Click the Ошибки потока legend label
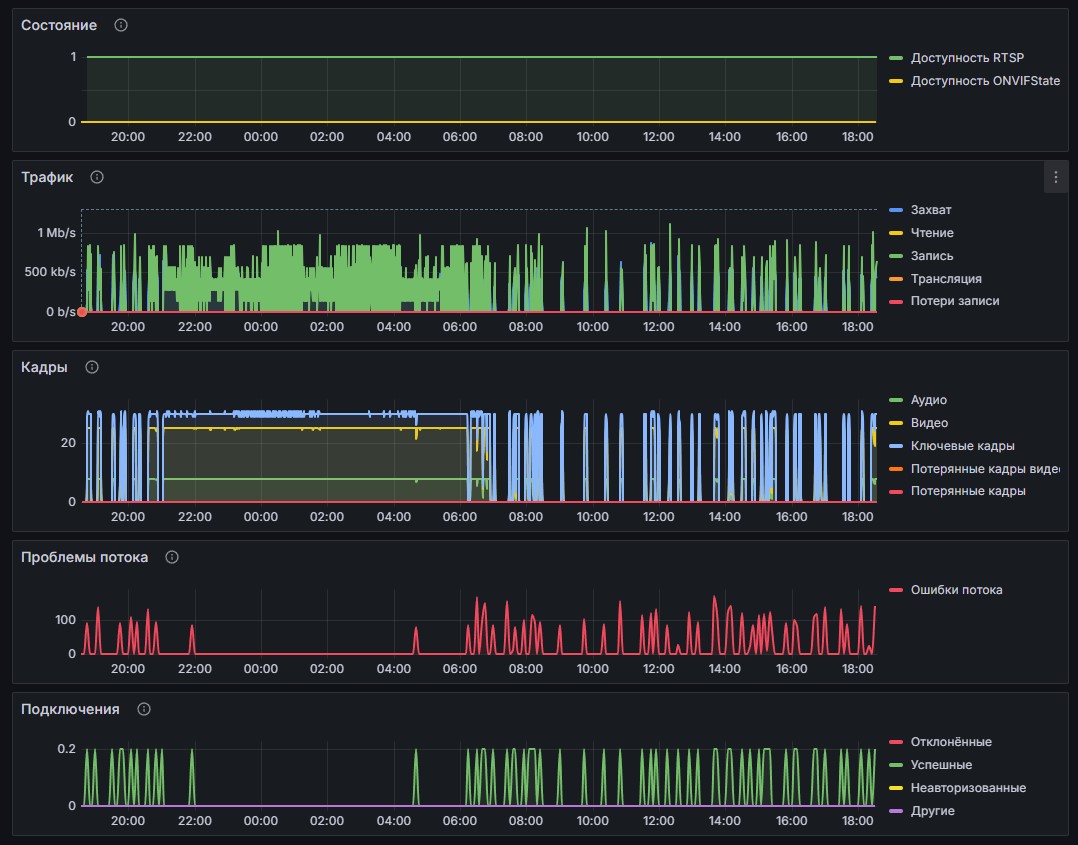Screen dimensions: 1078x845 pyautogui.click(x=956, y=590)
